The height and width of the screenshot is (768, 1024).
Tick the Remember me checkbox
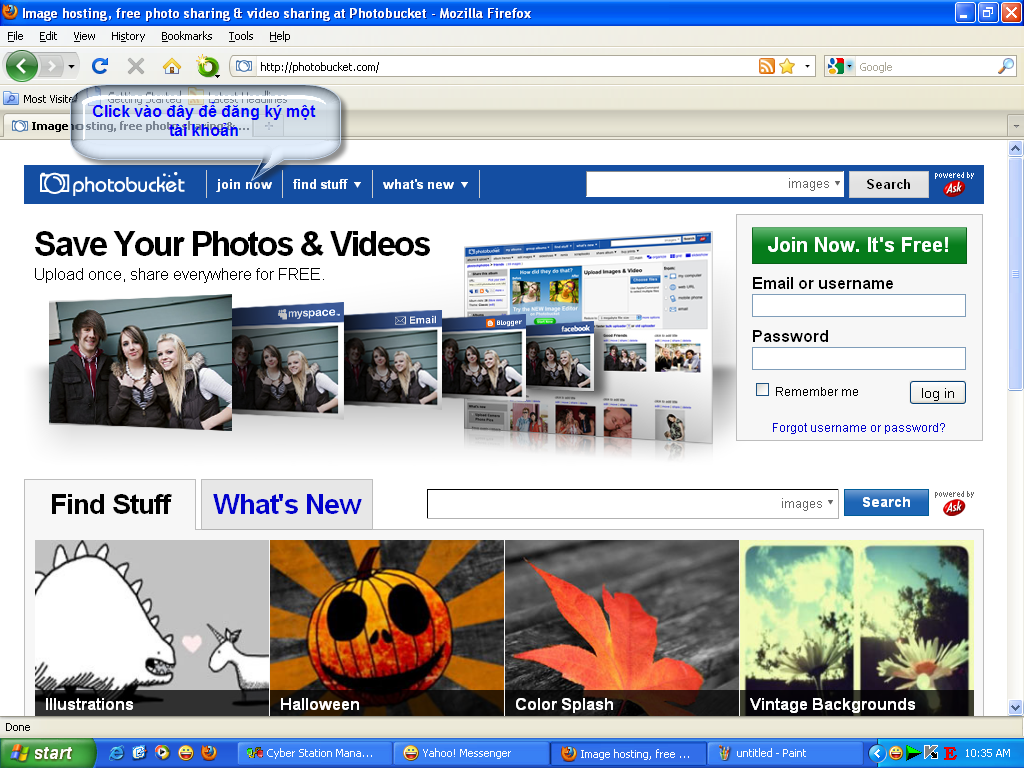[x=762, y=390]
